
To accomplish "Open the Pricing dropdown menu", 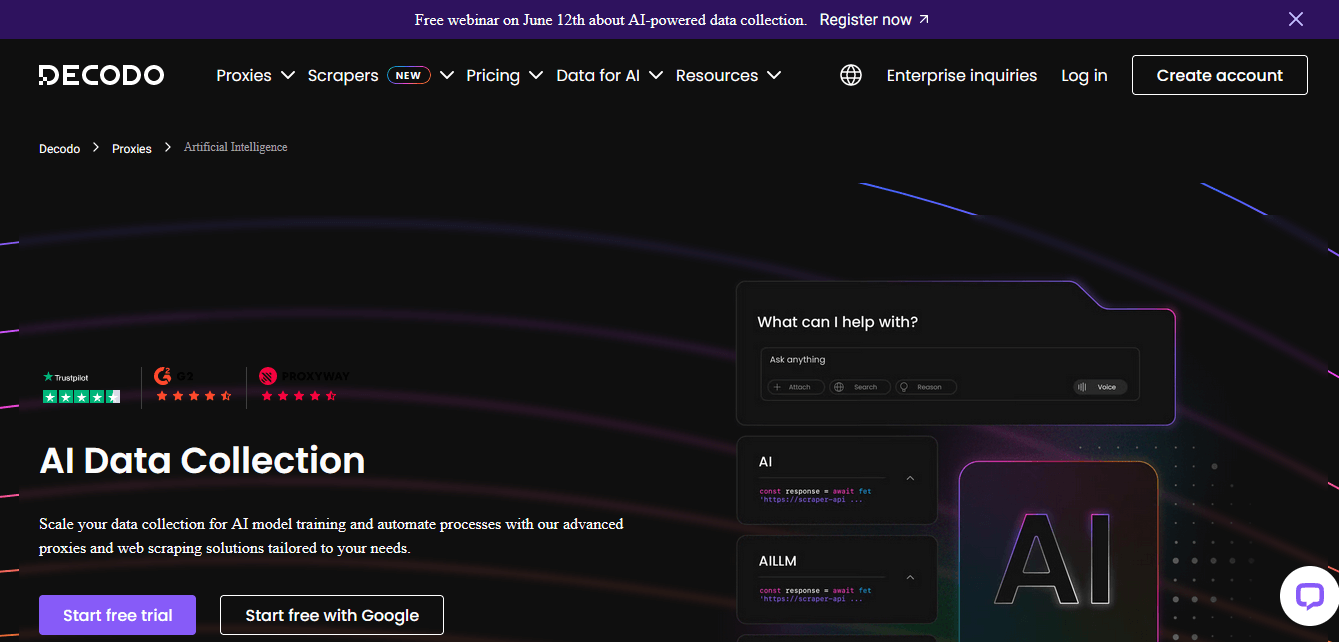I will (504, 75).
